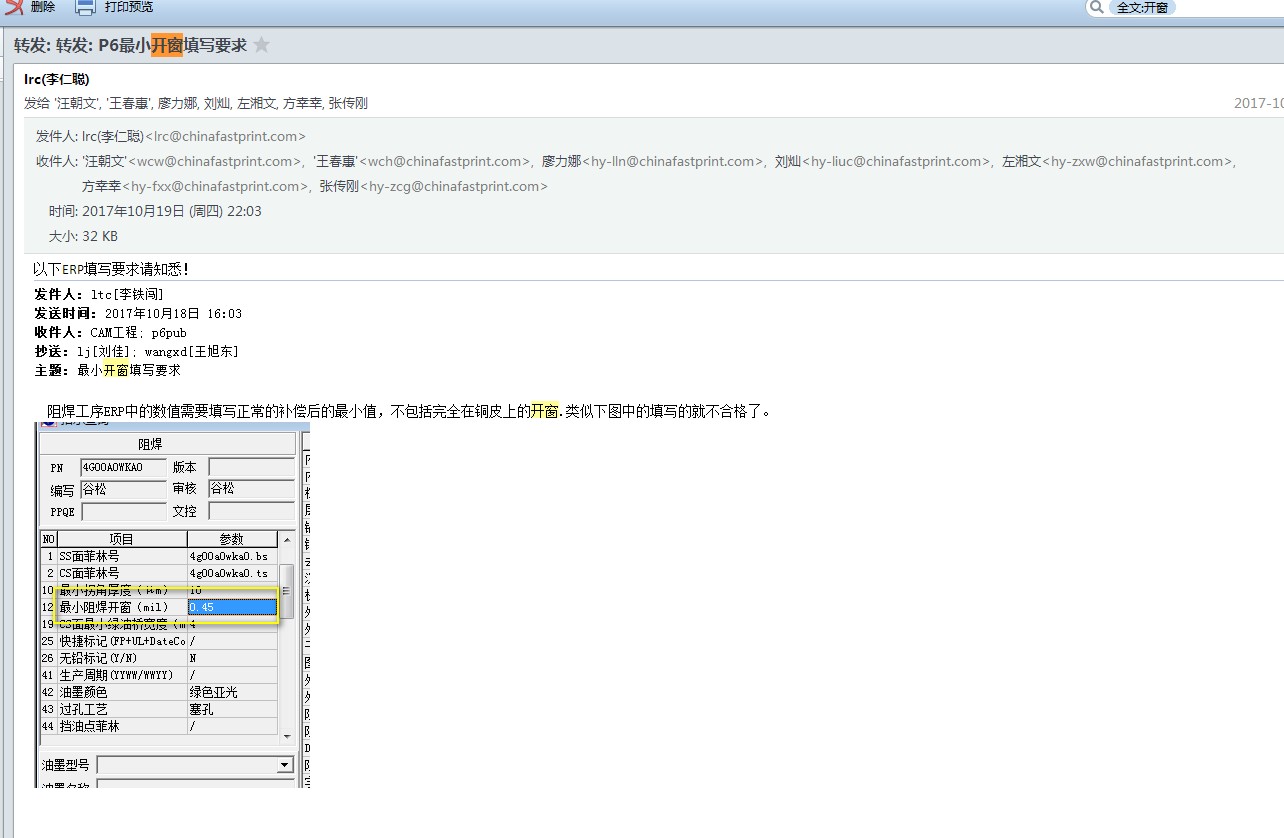Click the 4g00a0wka0.bs cell for SS面菲林号
Image resolution: width=1284 pixels, height=838 pixels.
[232, 556]
